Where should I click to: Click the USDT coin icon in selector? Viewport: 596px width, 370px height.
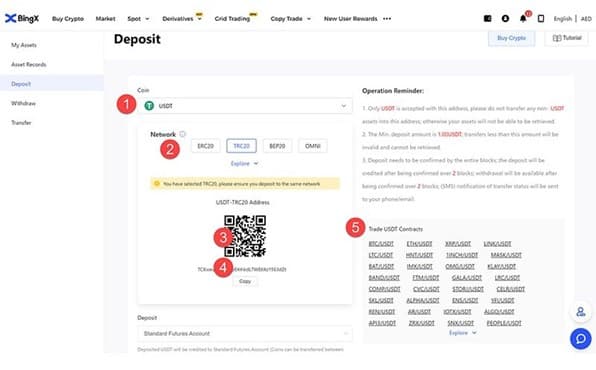click(x=149, y=106)
